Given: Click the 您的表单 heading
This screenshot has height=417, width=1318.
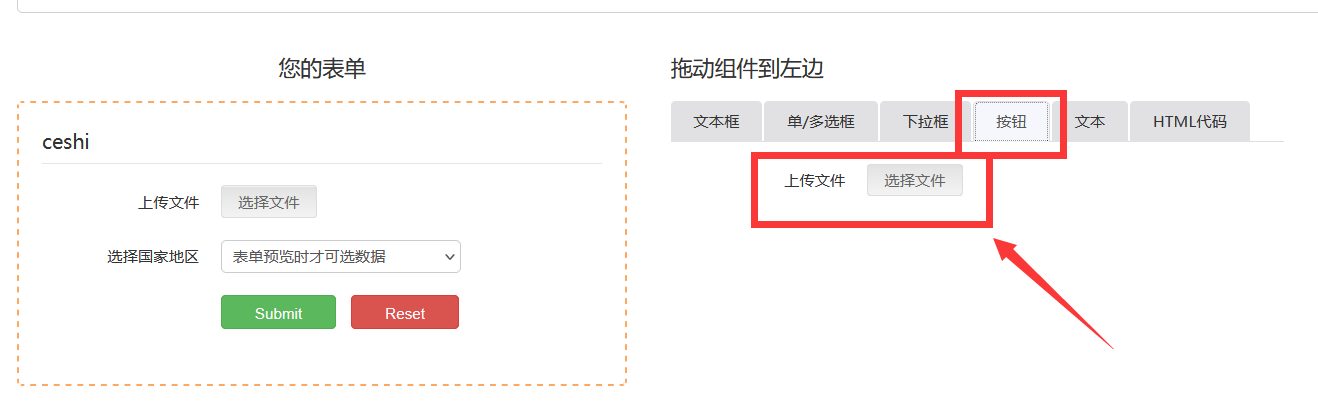Looking at the screenshot, I should tap(322, 69).
